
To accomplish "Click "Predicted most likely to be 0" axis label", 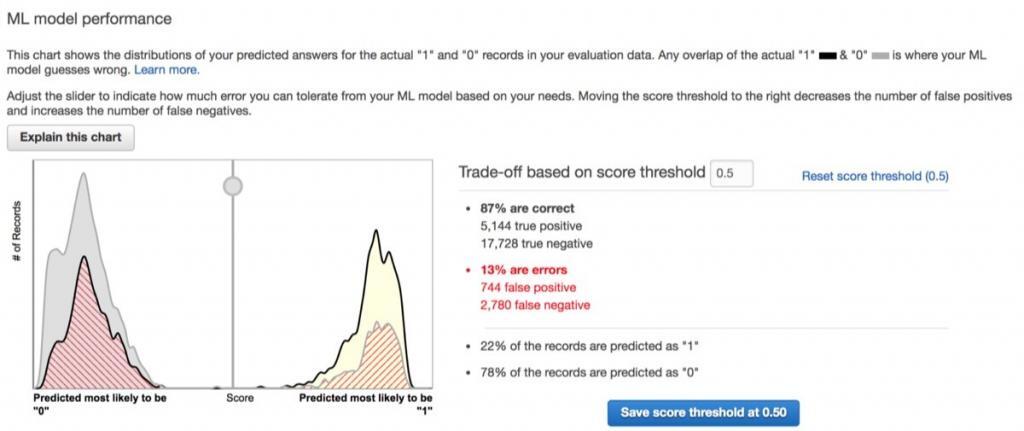I will [x=100, y=398].
